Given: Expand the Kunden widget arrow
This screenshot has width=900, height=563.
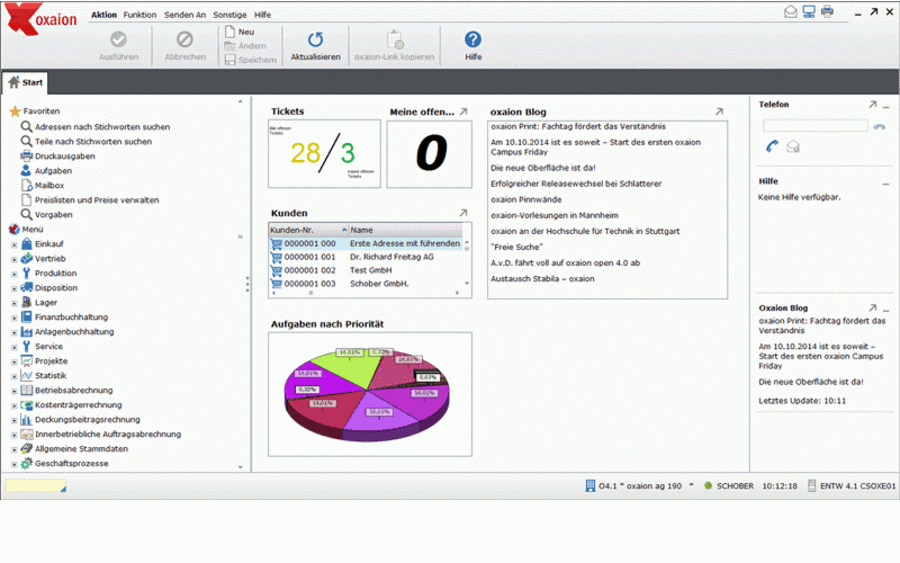Looking at the screenshot, I should [464, 213].
